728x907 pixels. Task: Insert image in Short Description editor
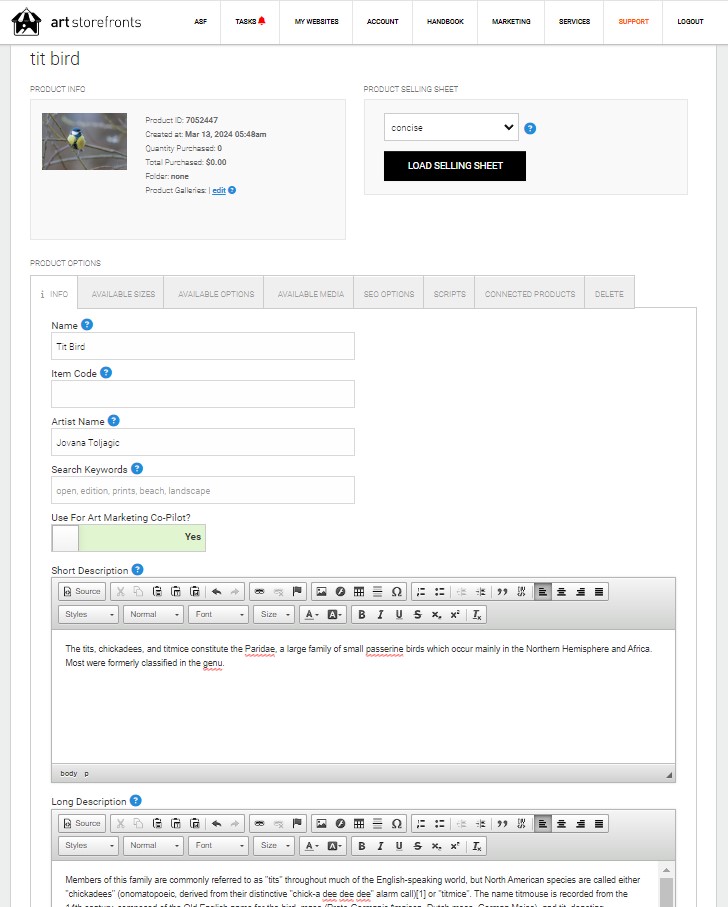point(321,591)
